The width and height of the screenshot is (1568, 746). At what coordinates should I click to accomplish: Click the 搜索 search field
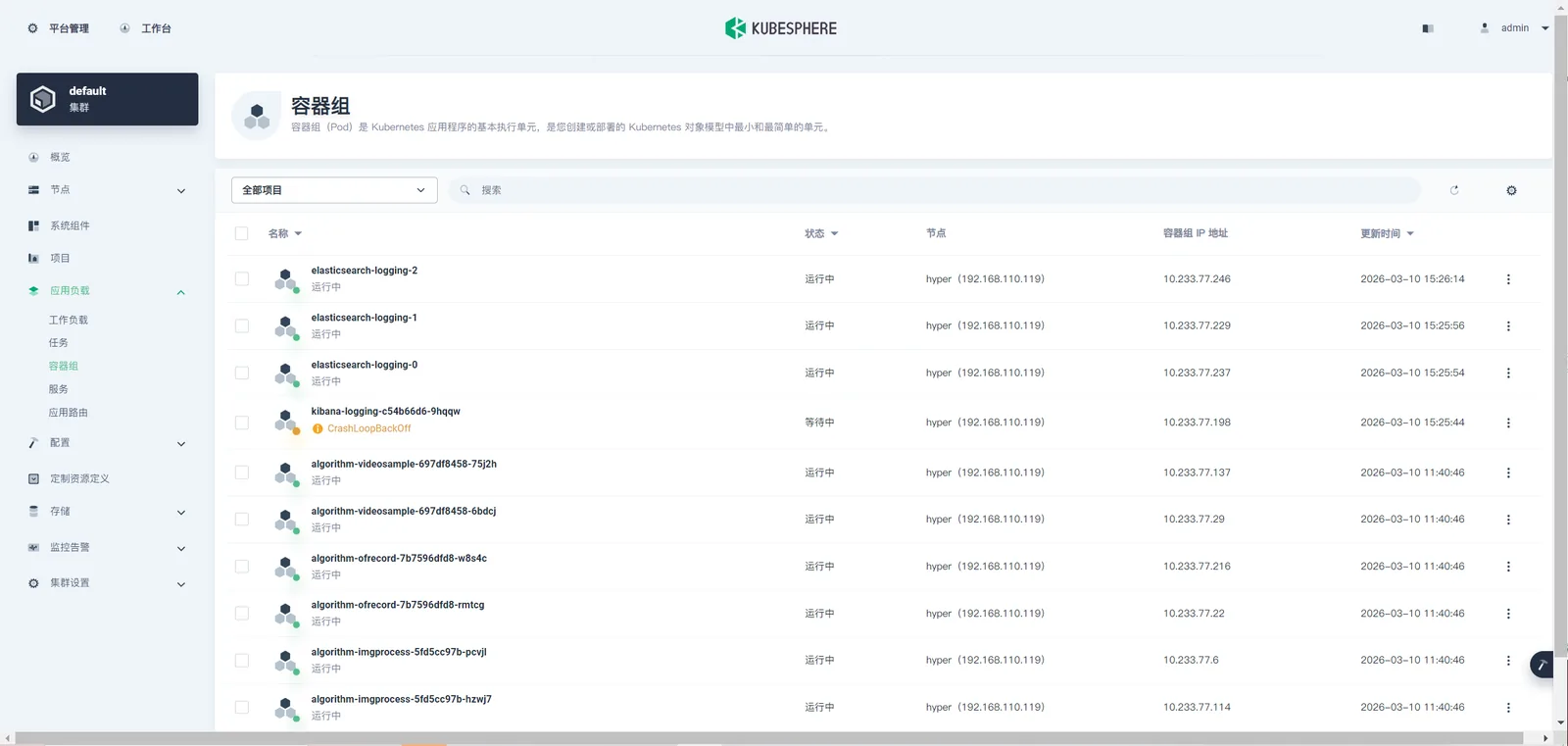pos(935,190)
